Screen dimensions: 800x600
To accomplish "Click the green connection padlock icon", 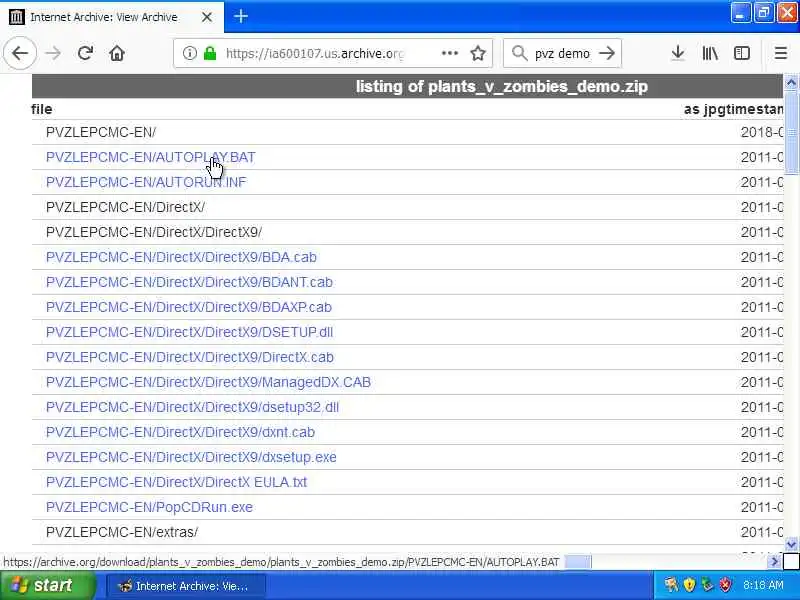I will click(210, 53).
